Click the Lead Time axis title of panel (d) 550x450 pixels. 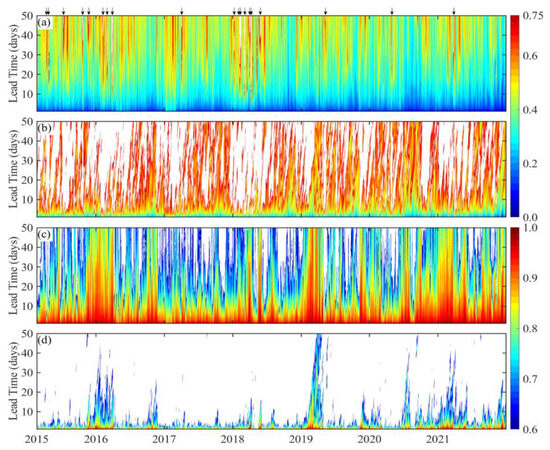point(13,381)
